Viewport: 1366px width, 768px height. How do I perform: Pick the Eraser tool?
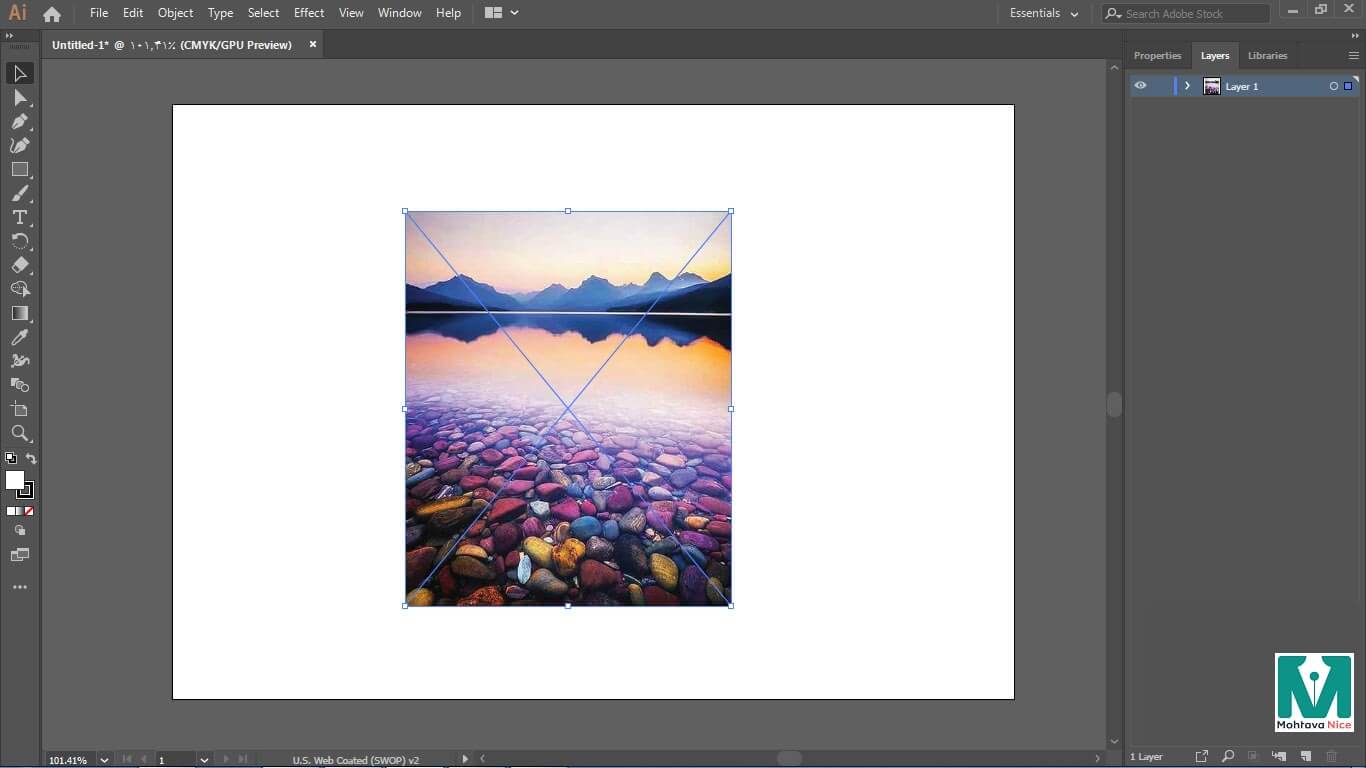click(20, 266)
